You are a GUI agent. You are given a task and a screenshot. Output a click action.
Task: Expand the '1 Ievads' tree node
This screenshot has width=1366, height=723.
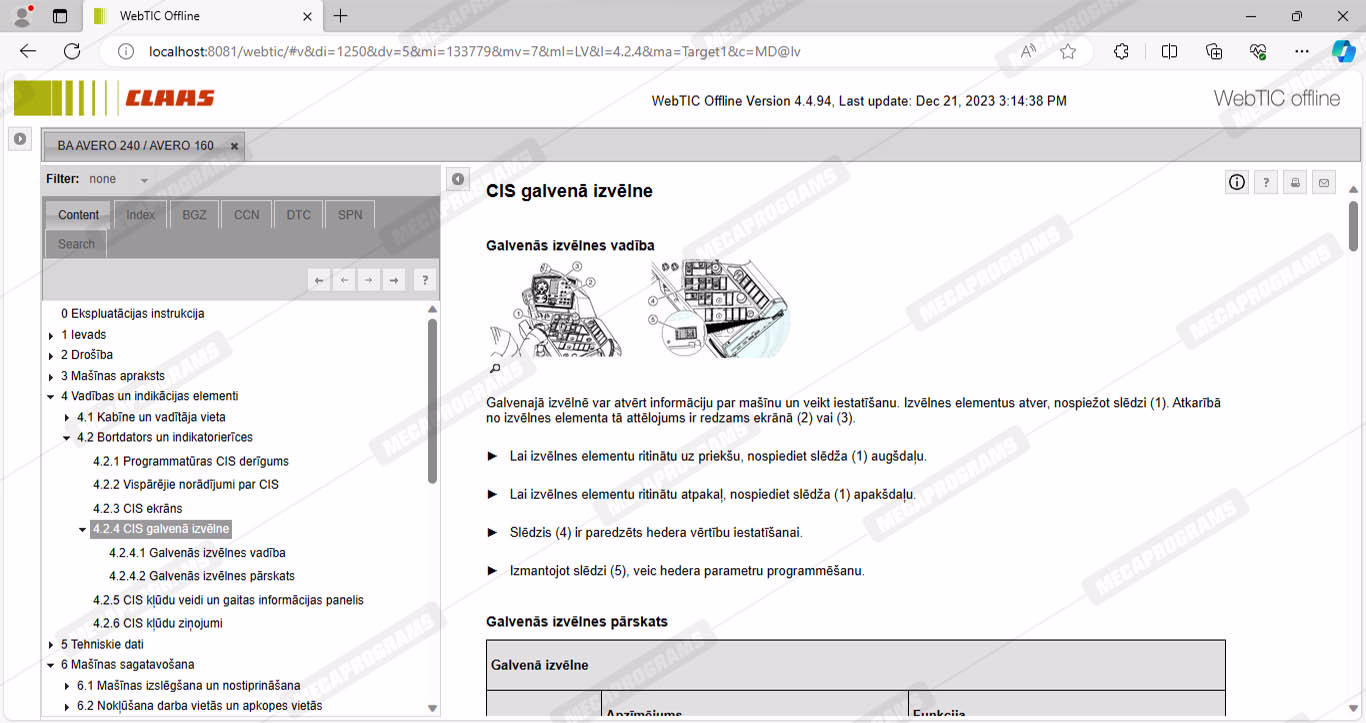point(51,335)
